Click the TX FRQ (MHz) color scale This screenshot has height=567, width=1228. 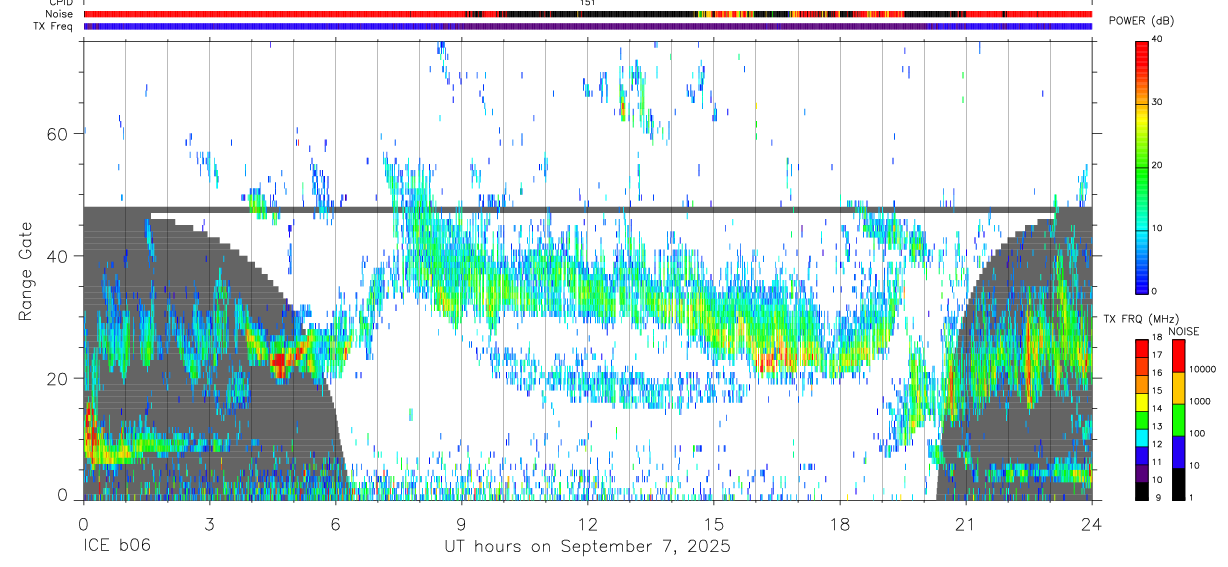click(1142, 420)
